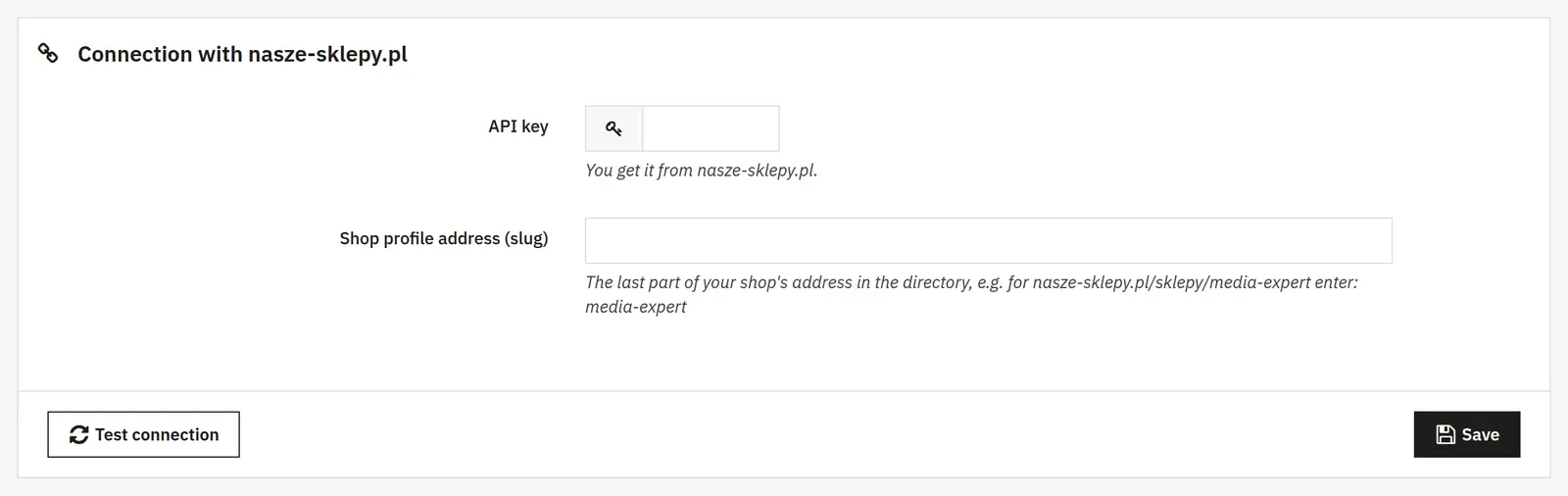
Task: Click the floppy disk icon in Save
Action: coord(1445,434)
